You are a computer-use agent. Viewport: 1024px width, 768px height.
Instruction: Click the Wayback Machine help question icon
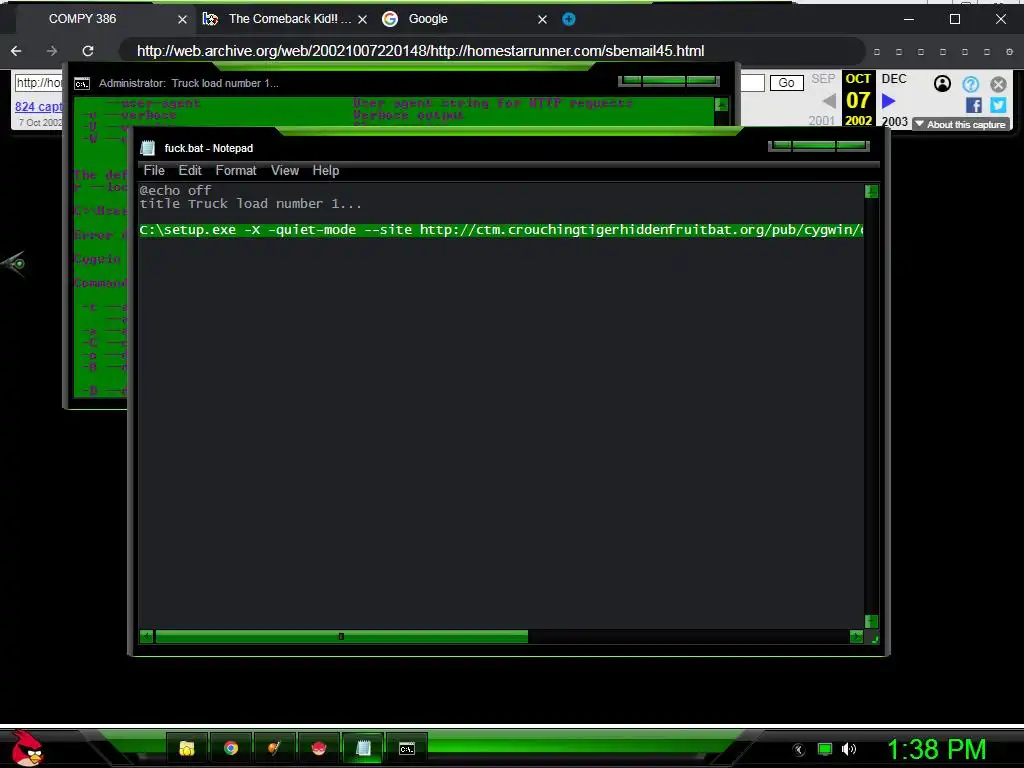click(x=970, y=84)
